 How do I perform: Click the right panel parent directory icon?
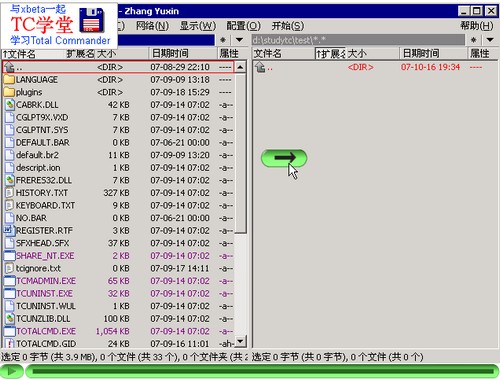[x=260, y=67]
